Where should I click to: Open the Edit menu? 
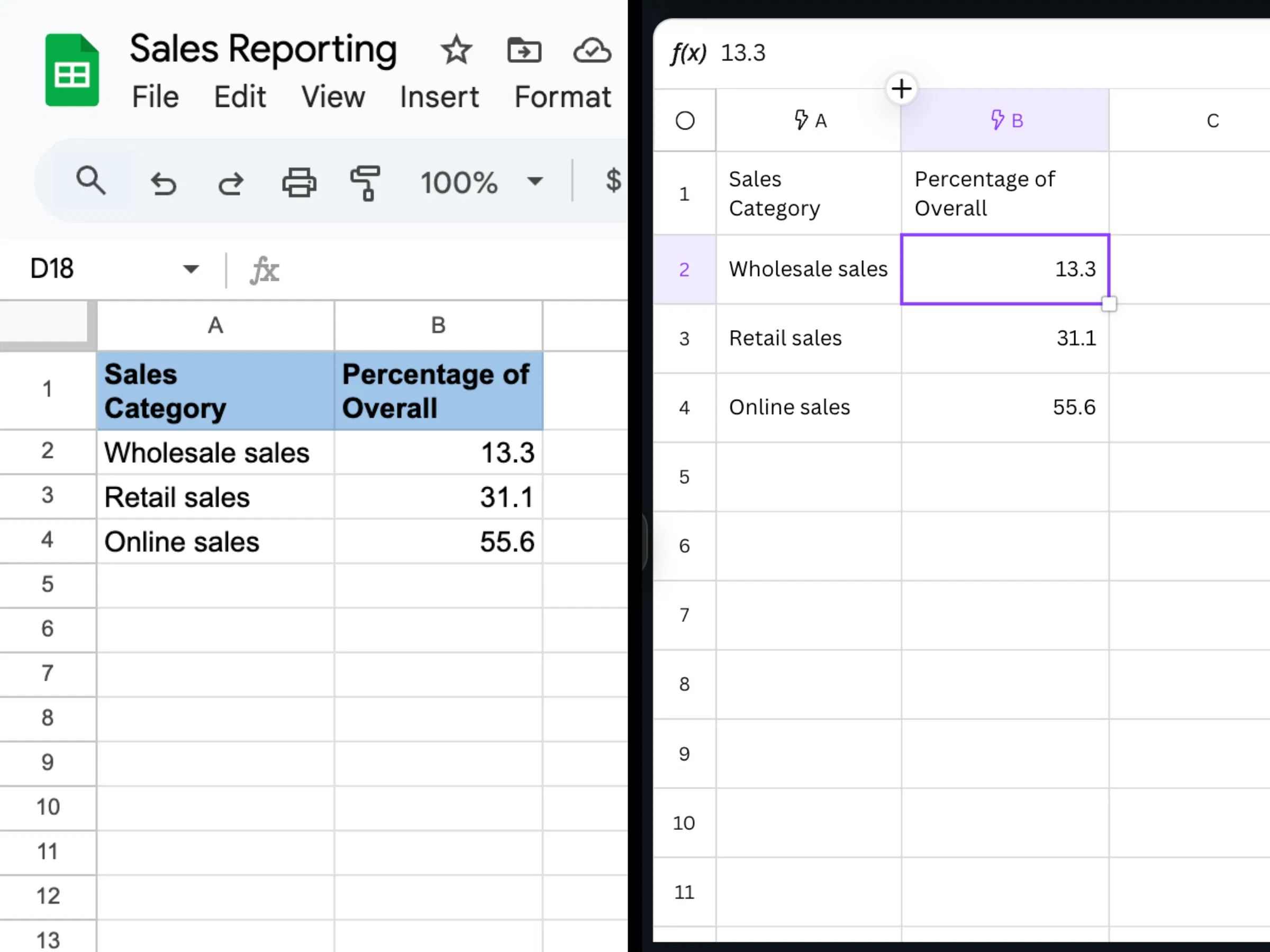pyautogui.click(x=240, y=96)
